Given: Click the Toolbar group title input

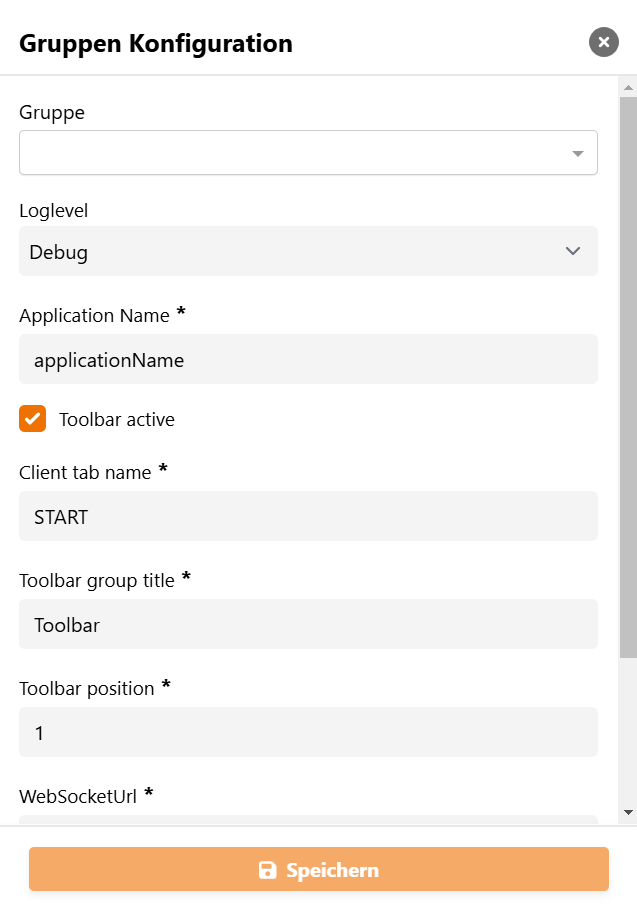Looking at the screenshot, I should click(x=308, y=625).
